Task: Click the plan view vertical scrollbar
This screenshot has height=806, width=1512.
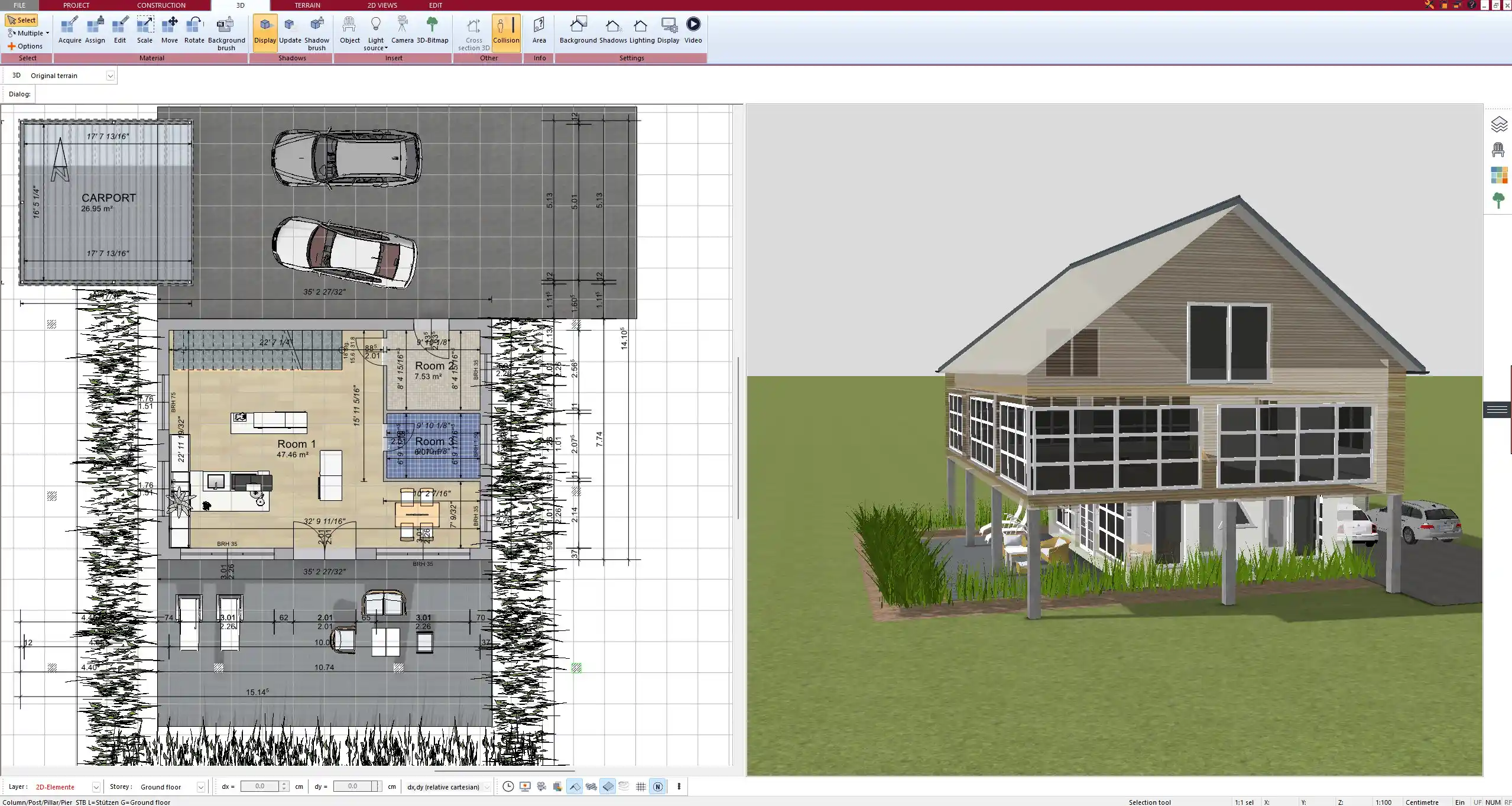Action: 738,438
